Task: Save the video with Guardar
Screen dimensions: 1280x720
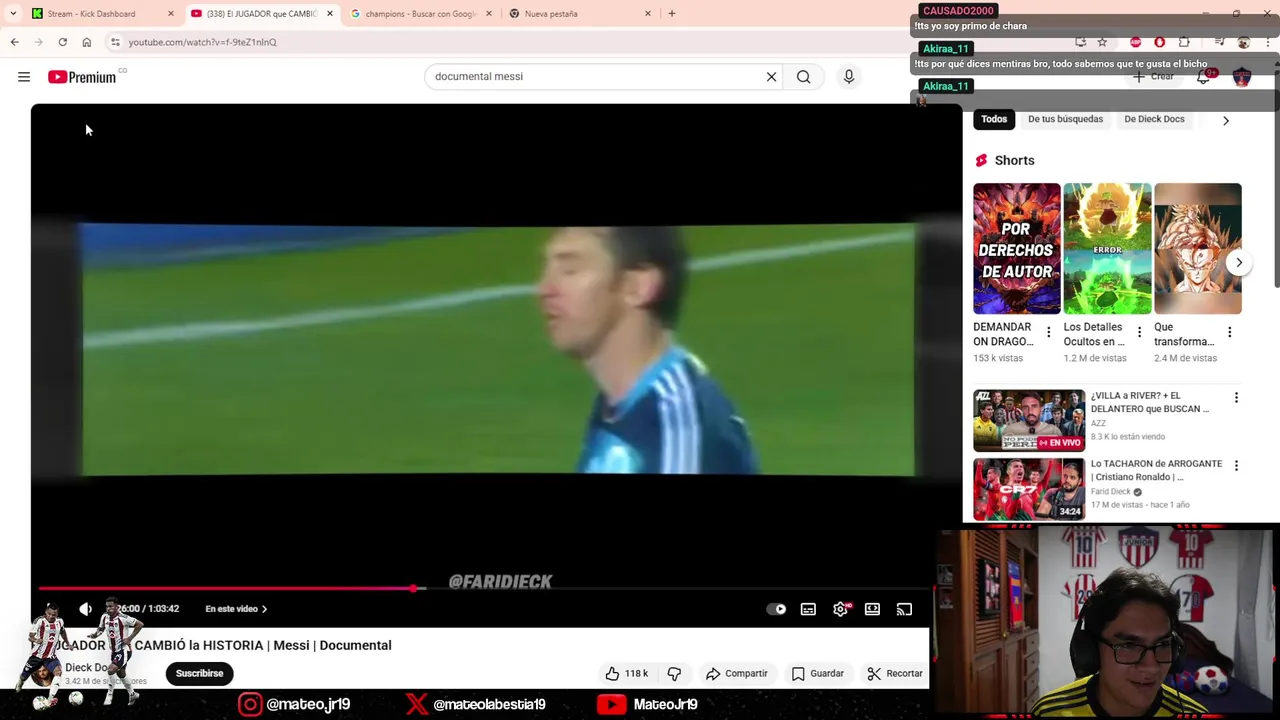Action: [x=818, y=674]
